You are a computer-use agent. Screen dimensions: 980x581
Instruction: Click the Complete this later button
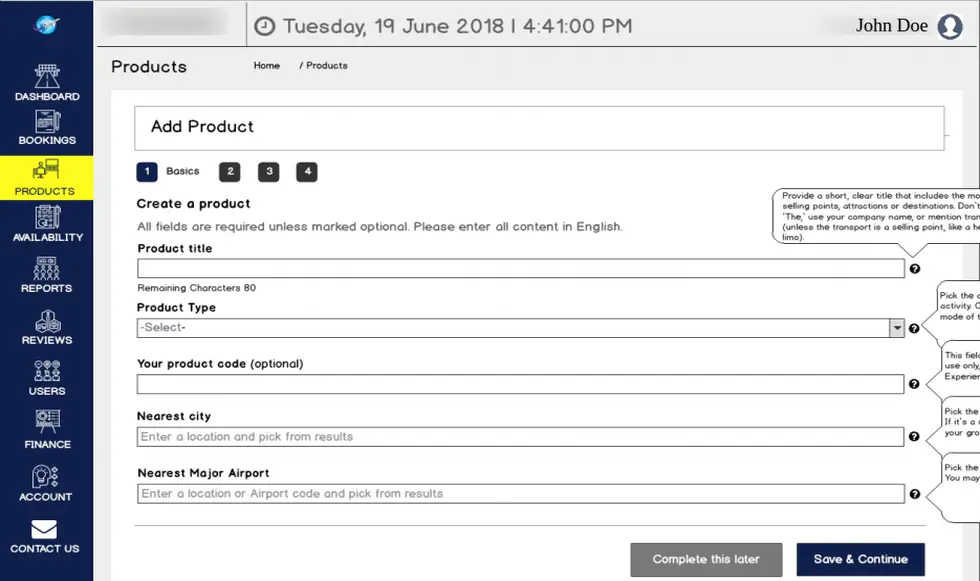[706, 559]
